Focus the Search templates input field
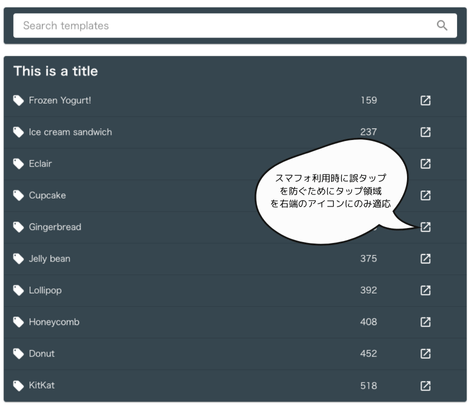The width and height of the screenshot is (472, 406). pos(235,26)
